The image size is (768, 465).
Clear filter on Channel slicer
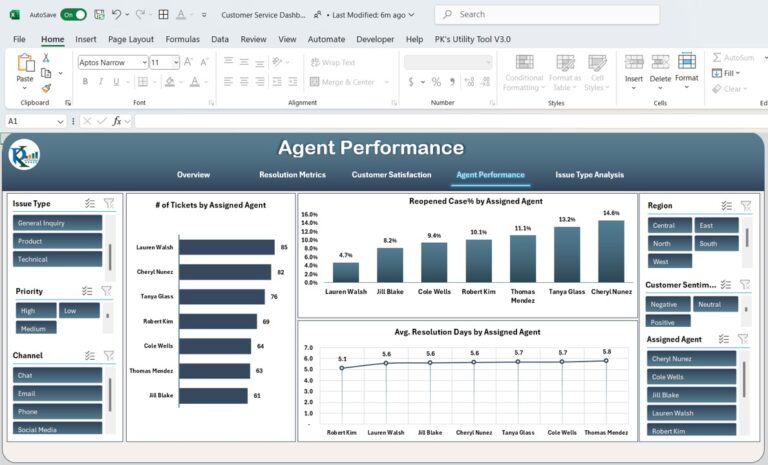coord(109,355)
